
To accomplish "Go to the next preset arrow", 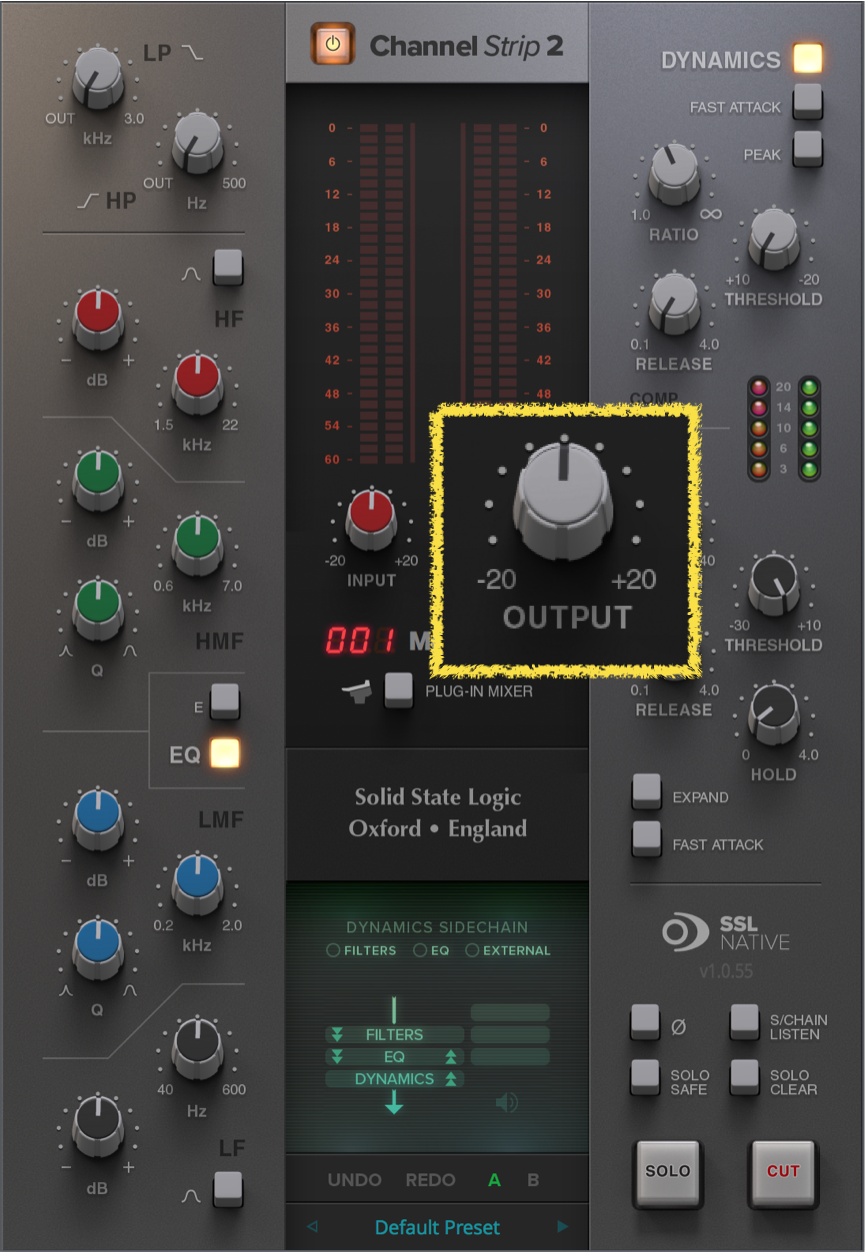I will (x=563, y=1226).
